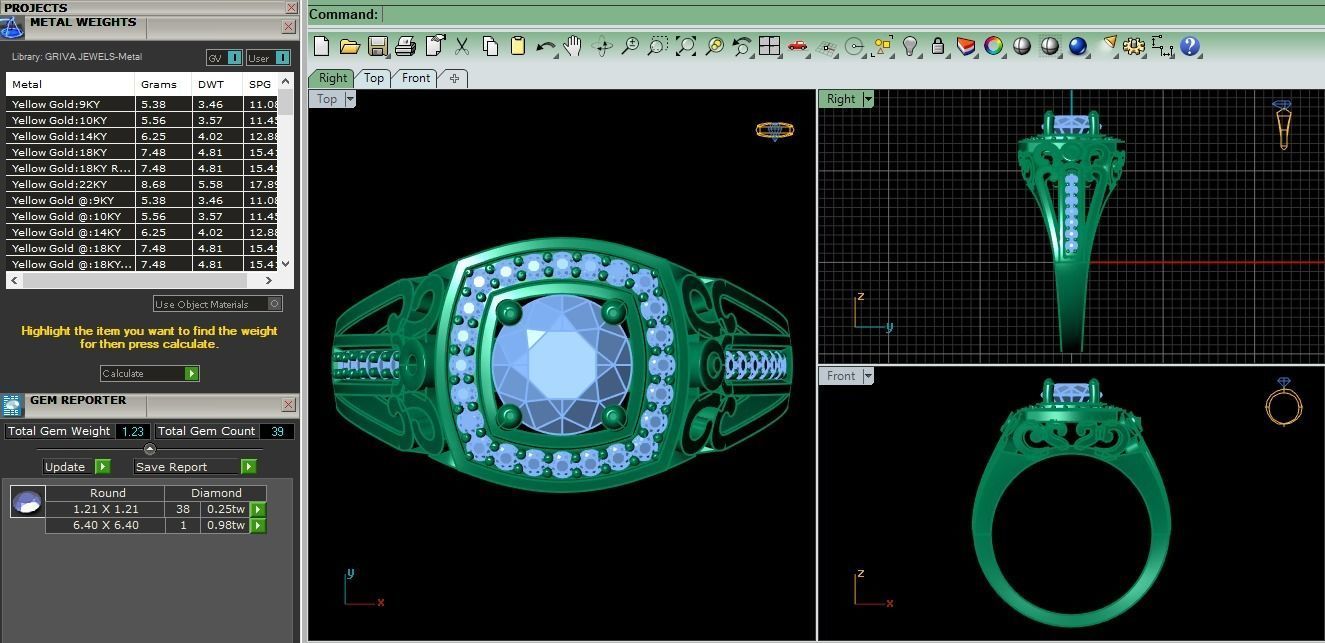
Task: Click the padlock lock objects icon
Action: pos(938,46)
